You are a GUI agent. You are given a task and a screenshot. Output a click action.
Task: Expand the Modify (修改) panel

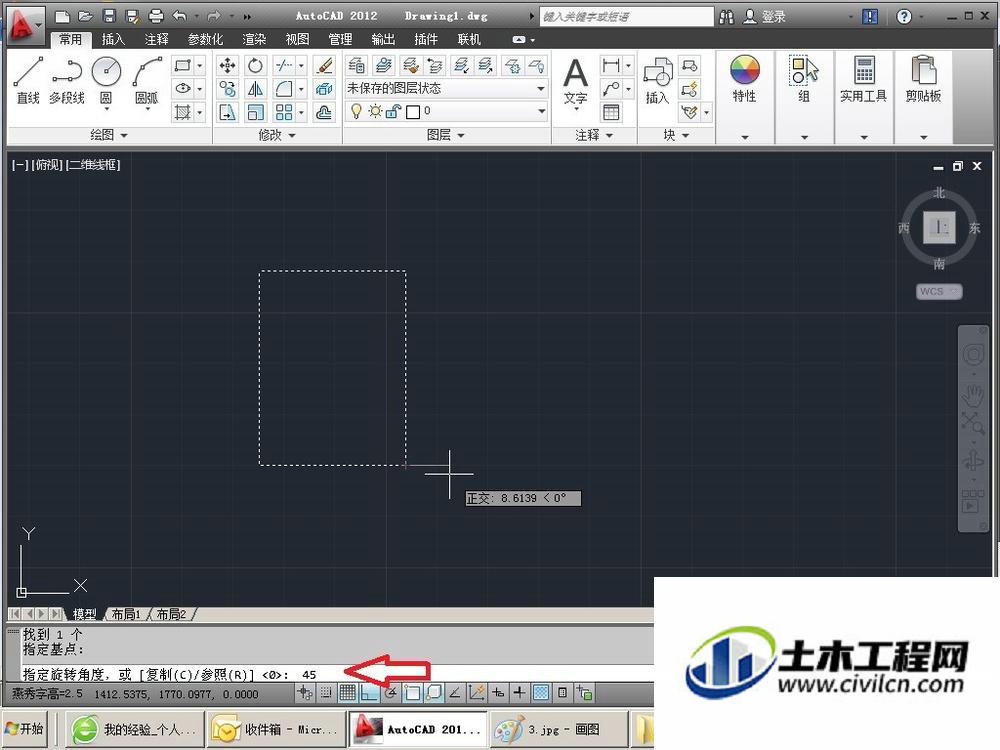coord(277,135)
